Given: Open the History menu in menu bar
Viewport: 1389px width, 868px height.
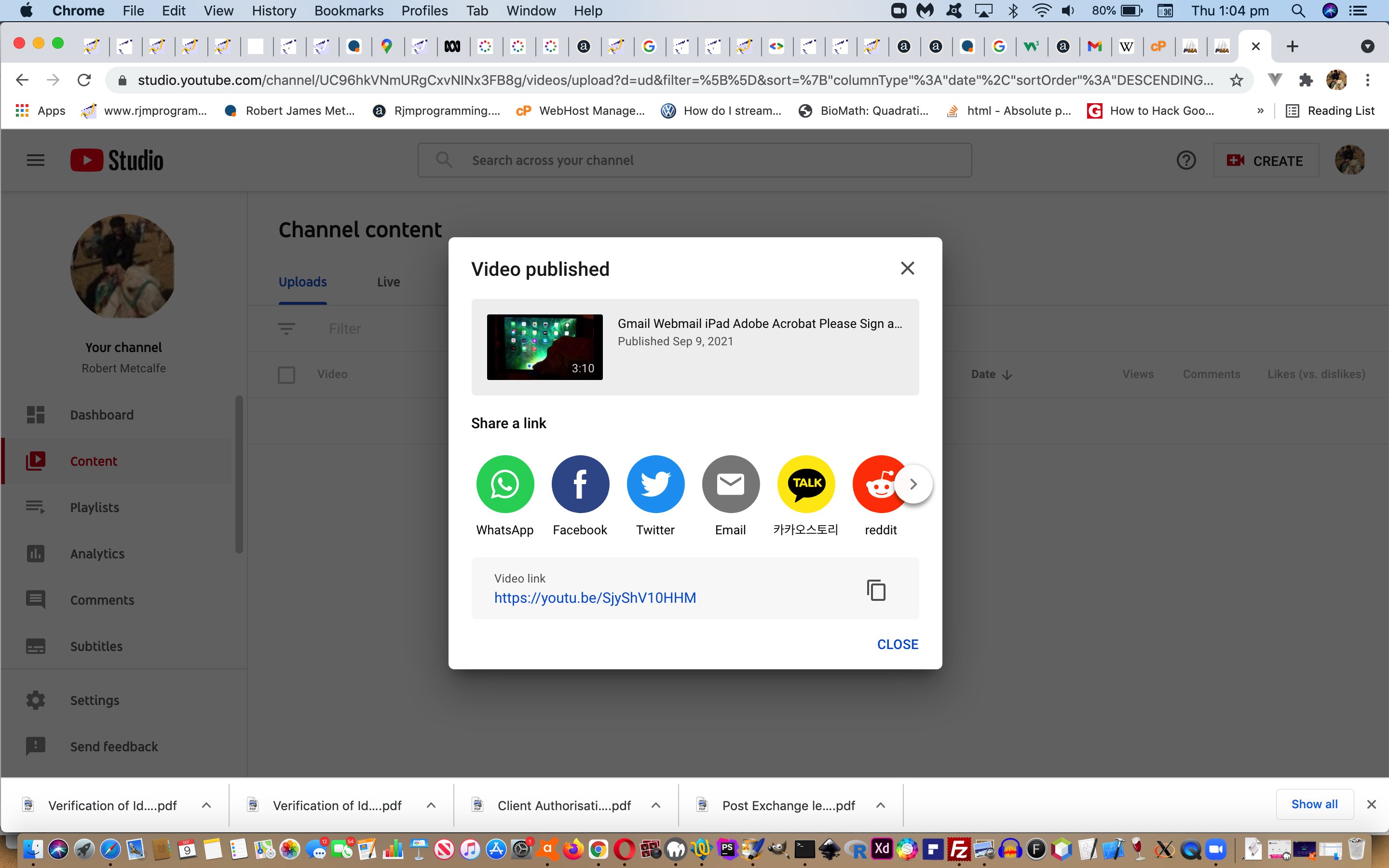Looking at the screenshot, I should (x=274, y=11).
